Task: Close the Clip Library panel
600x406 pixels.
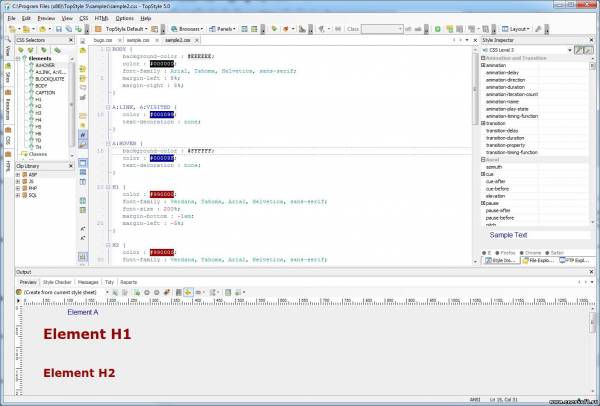Action: pos(71,166)
